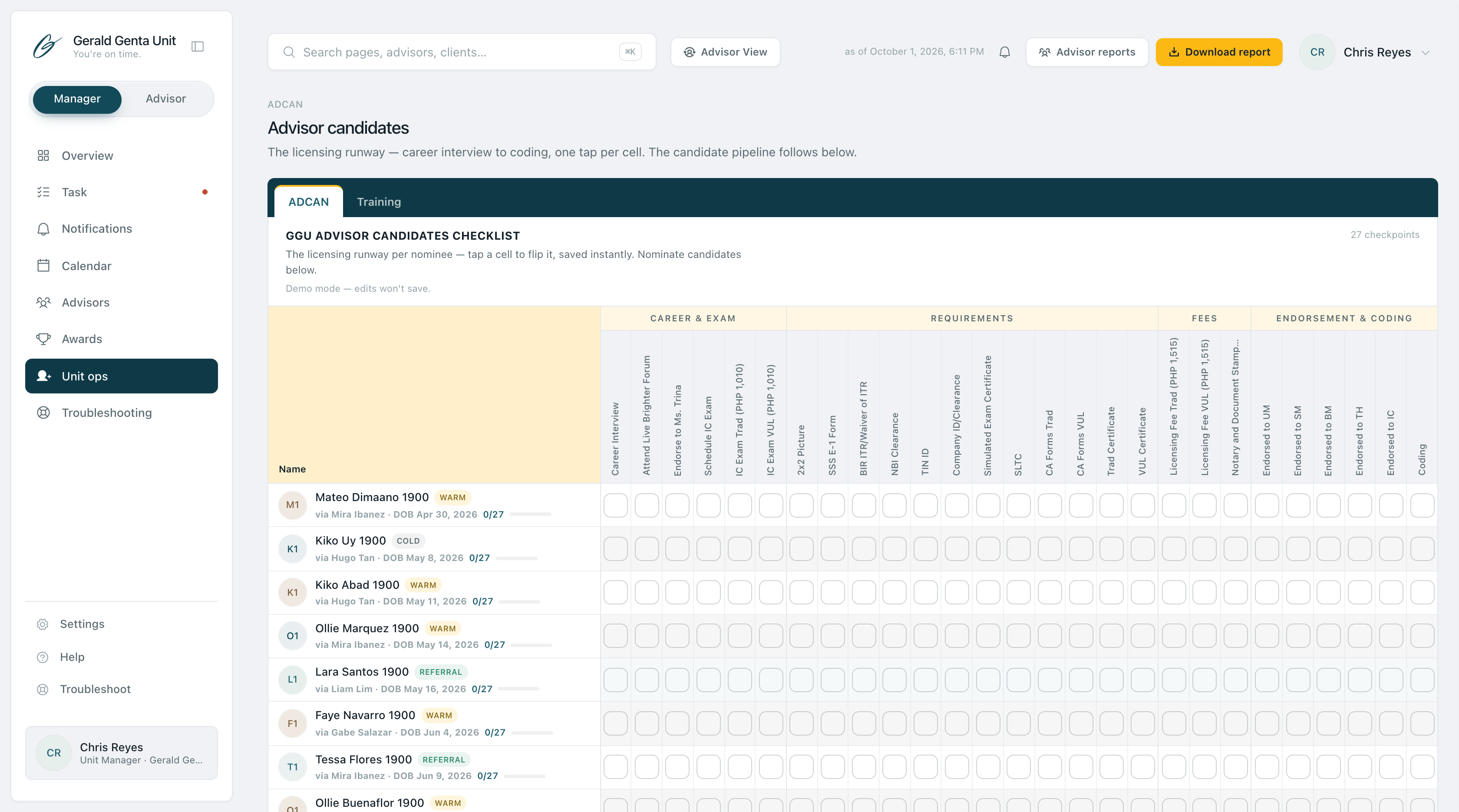Switch to Advisor mode toggle
The height and width of the screenshot is (812, 1459).
coord(165,99)
